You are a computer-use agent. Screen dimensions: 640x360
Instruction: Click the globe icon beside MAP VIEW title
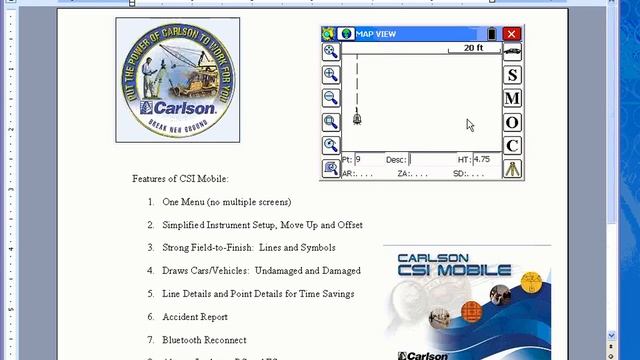pyautogui.click(x=346, y=33)
